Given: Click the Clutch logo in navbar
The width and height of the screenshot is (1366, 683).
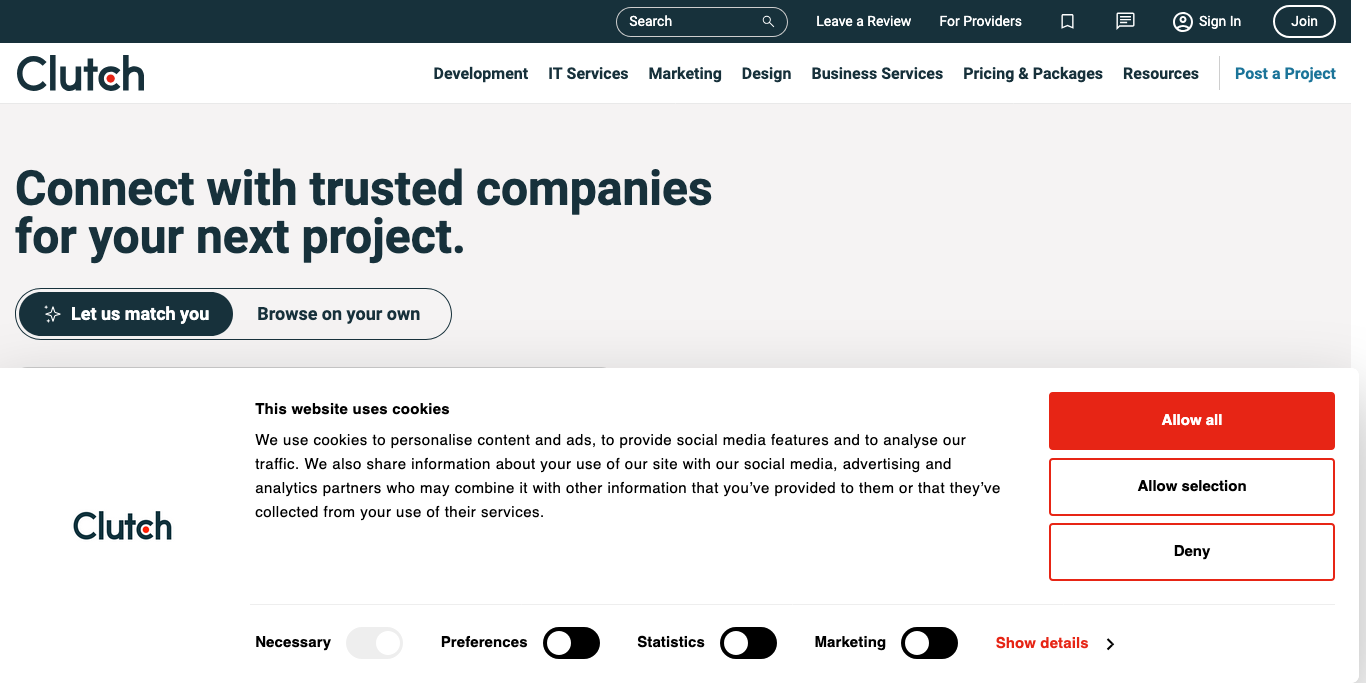Looking at the screenshot, I should [81, 73].
